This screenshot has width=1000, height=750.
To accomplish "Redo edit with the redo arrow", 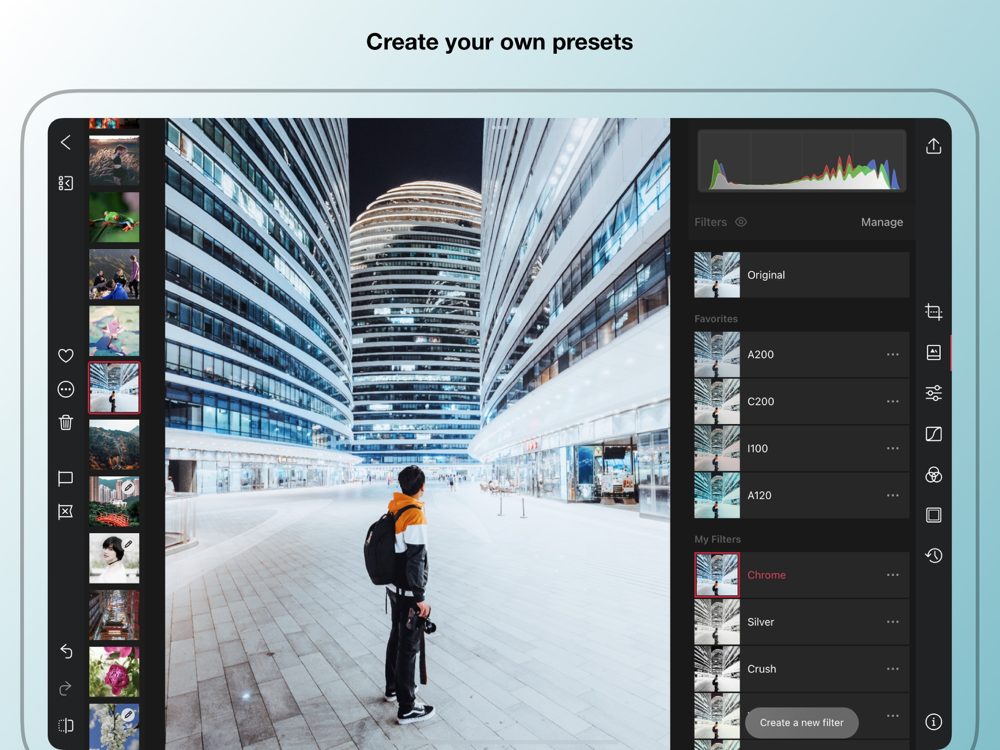I will pos(66,689).
